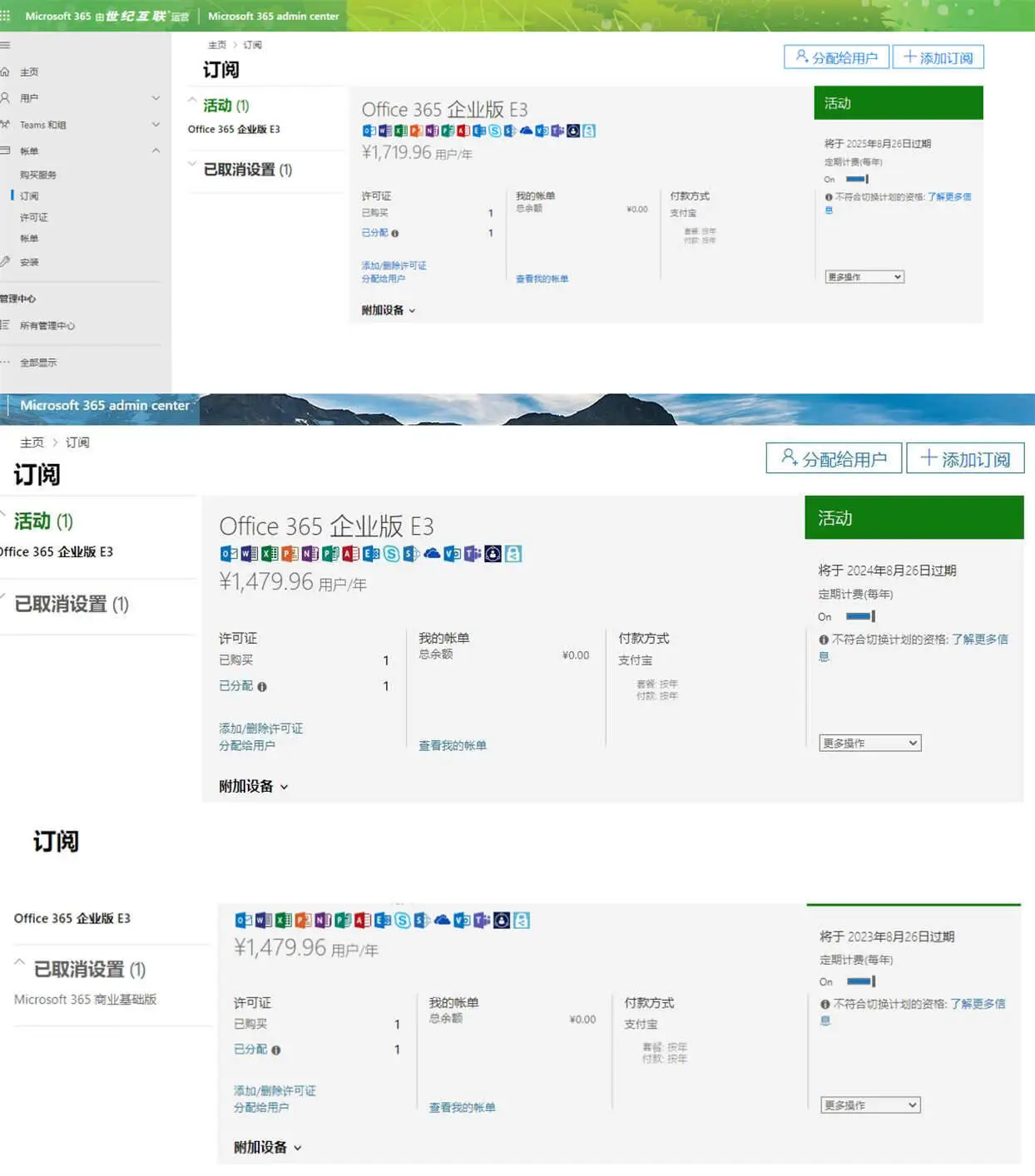Open 更多操作 dropdown in the 2025 expiry card
The height and width of the screenshot is (1176, 1035).
(864, 277)
